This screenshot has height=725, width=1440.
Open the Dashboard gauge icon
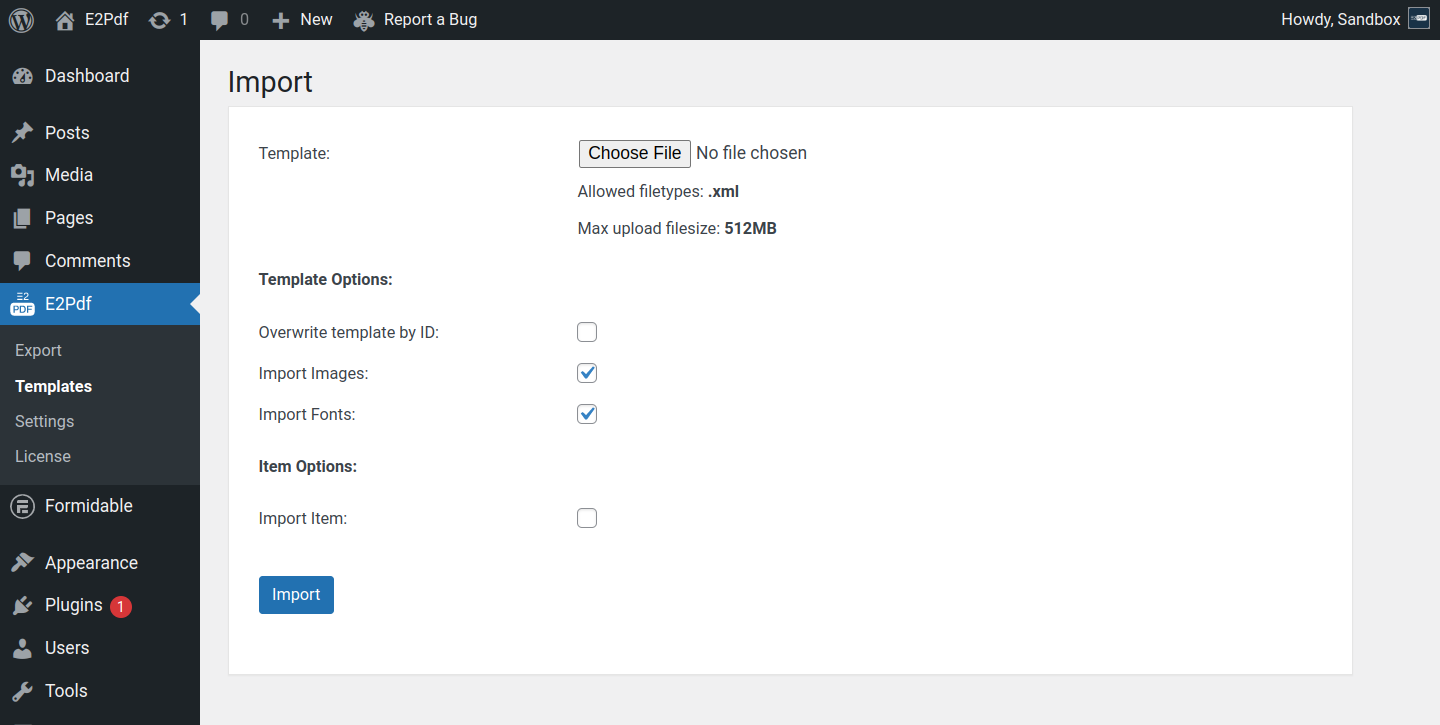tap(22, 76)
